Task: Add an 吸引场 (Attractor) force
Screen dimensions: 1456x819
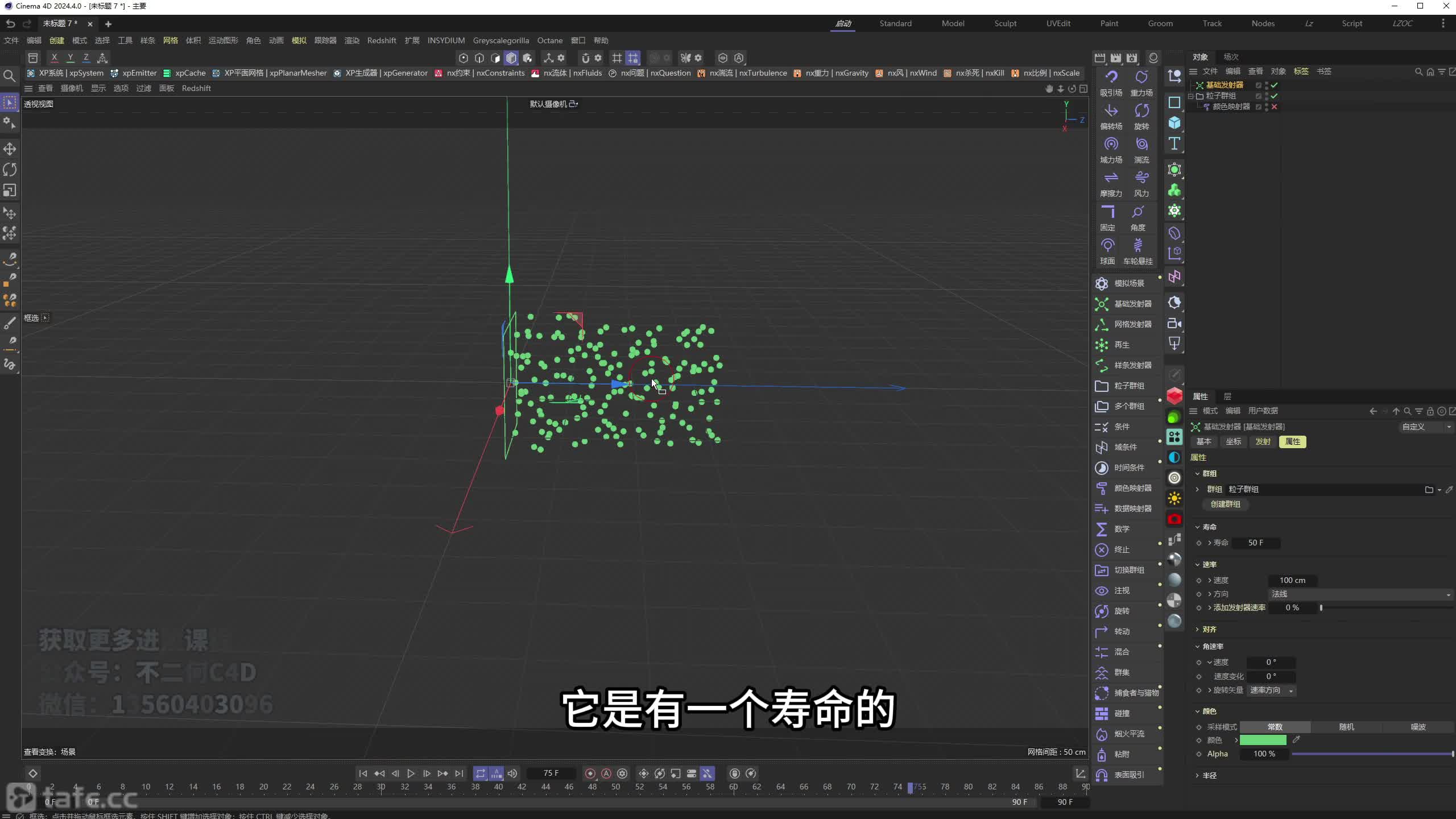Action: pos(1111,83)
